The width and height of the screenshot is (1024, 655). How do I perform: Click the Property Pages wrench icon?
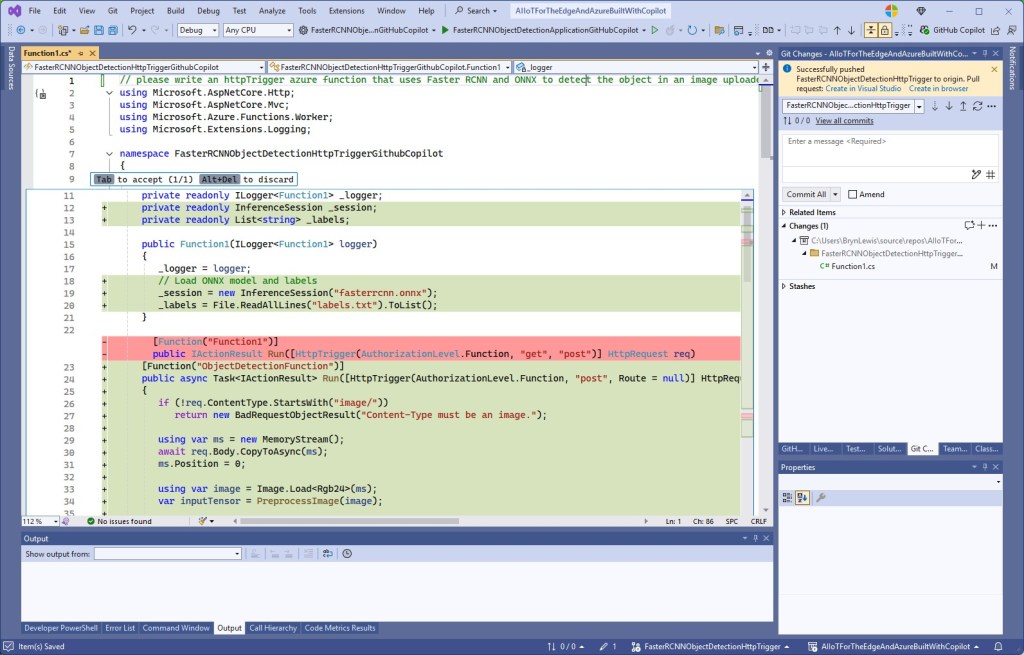pos(821,497)
